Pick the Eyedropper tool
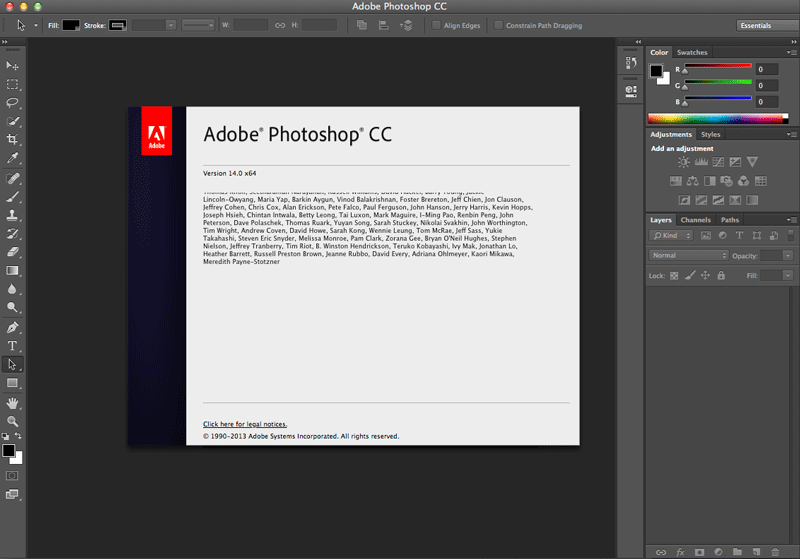The width and height of the screenshot is (800, 559). point(12,158)
